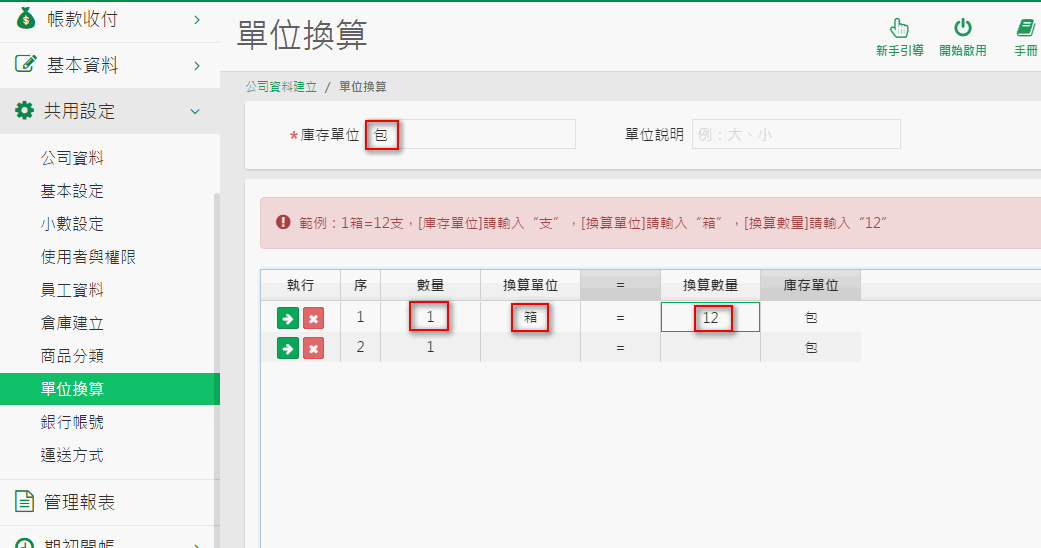Click the 序 column header

coord(360,285)
